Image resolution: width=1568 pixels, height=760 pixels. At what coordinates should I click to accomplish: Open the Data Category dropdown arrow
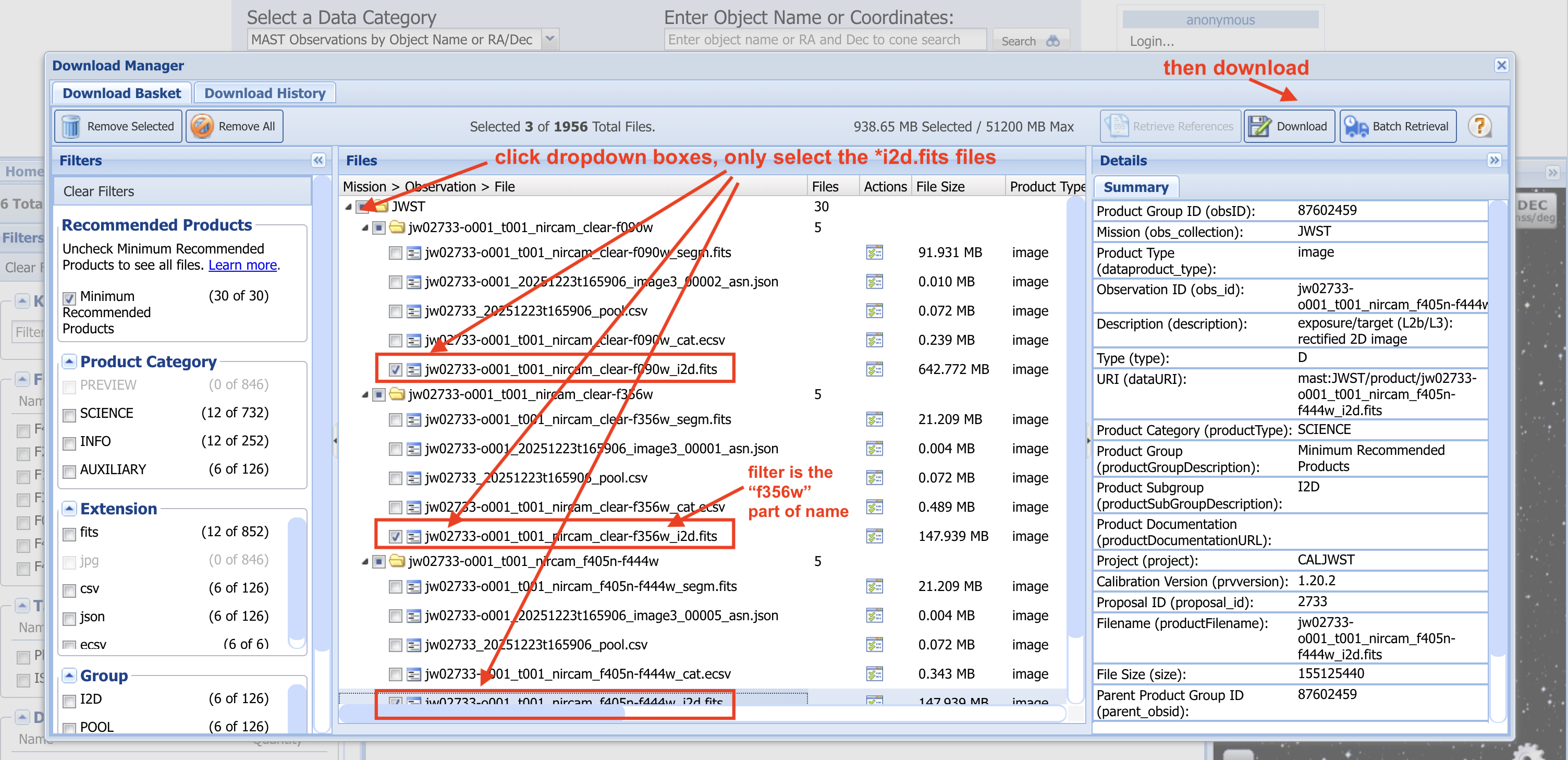549,40
